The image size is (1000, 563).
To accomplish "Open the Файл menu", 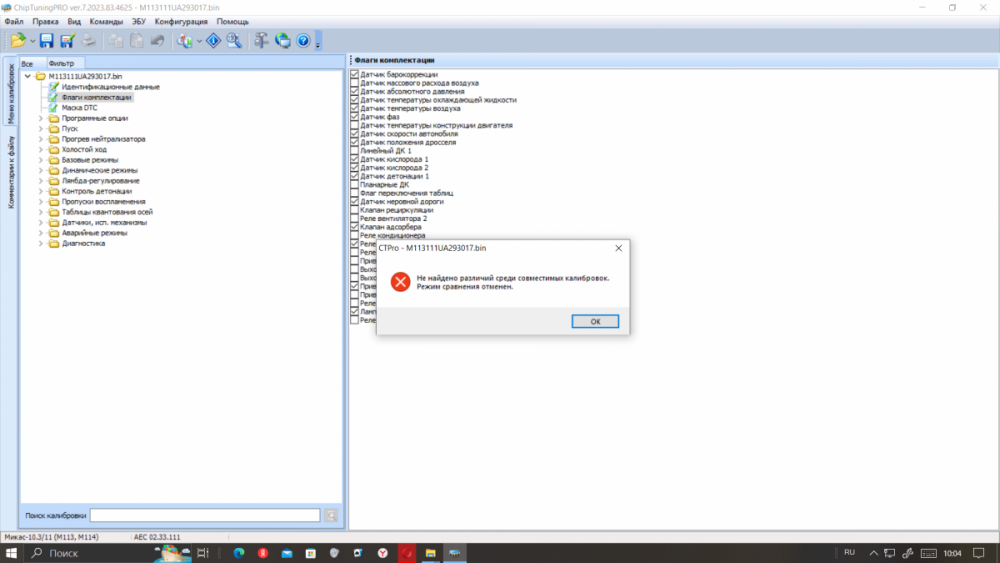I will tap(14, 22).
